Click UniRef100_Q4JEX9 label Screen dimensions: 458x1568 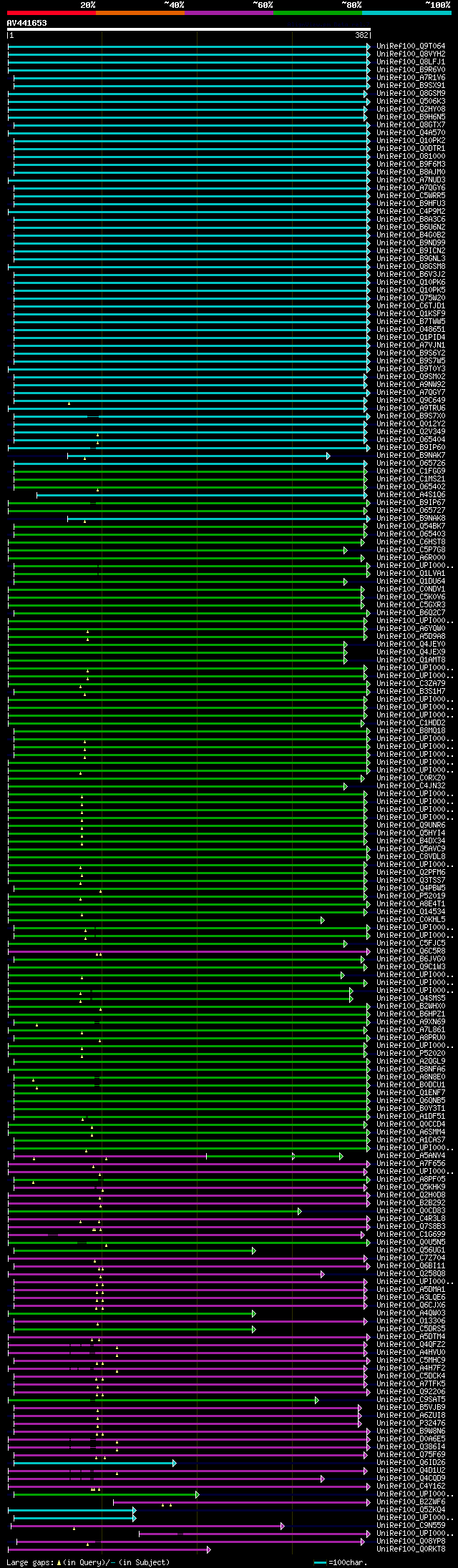411,652
